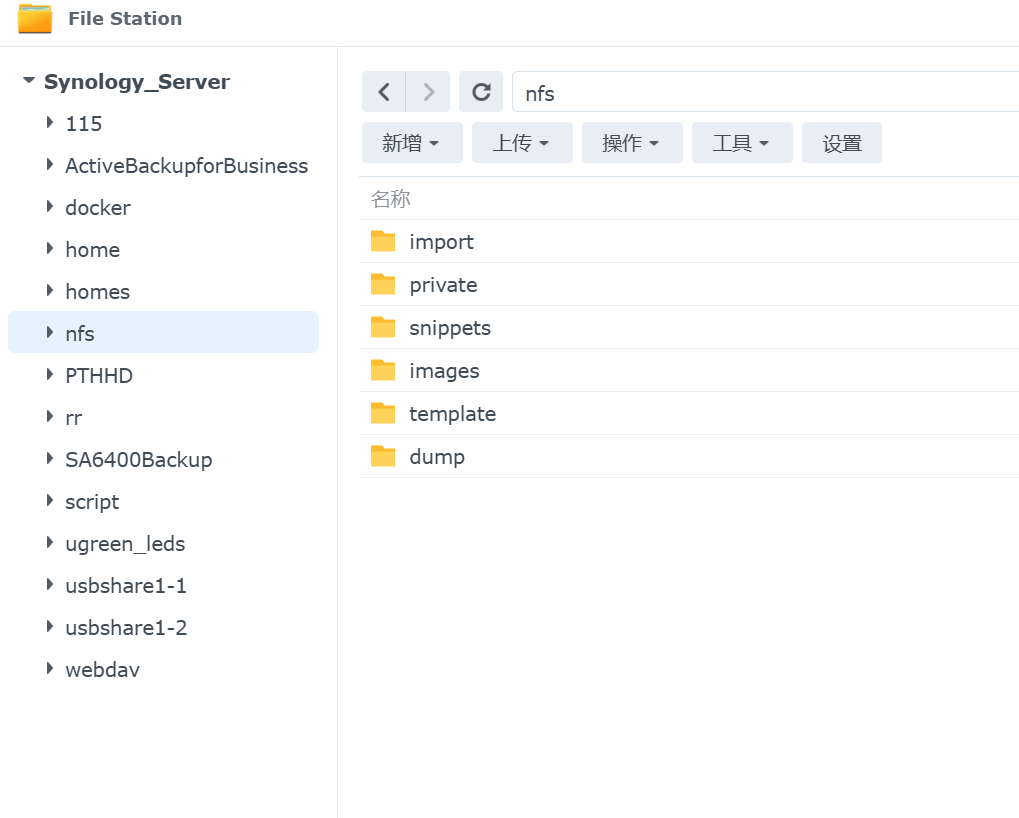Select the snippets folder icon
The width and height of the screenshot is (1019, 818).
tap(383, 327)
